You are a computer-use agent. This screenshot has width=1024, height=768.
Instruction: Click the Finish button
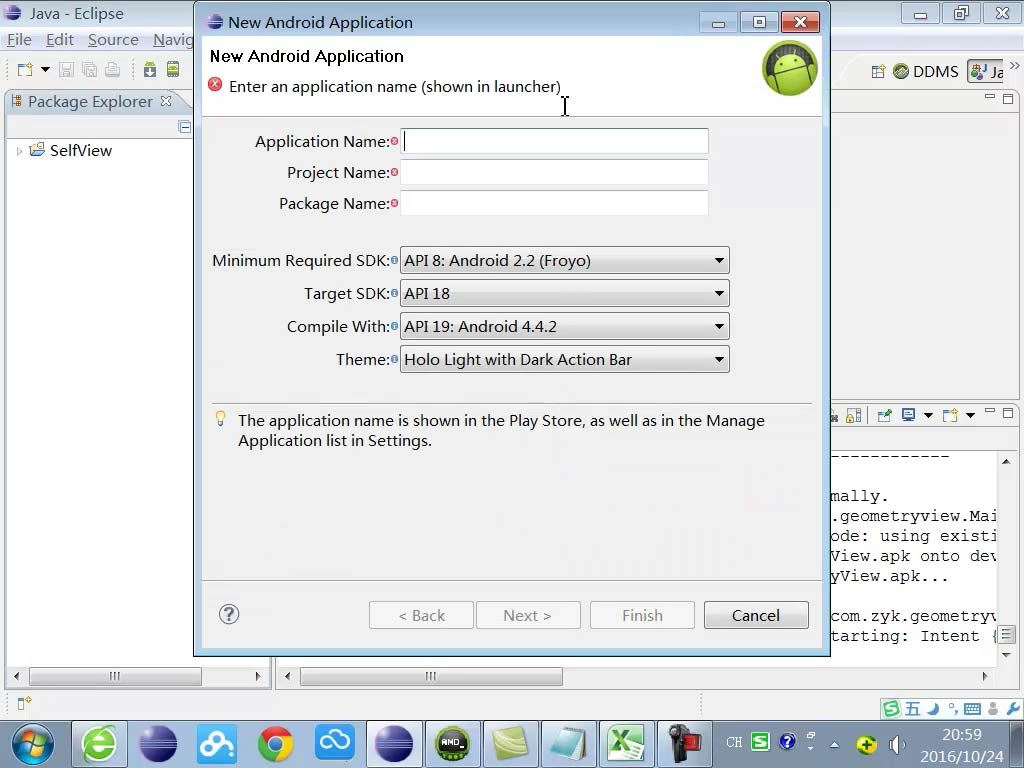[x=642, y=615]
